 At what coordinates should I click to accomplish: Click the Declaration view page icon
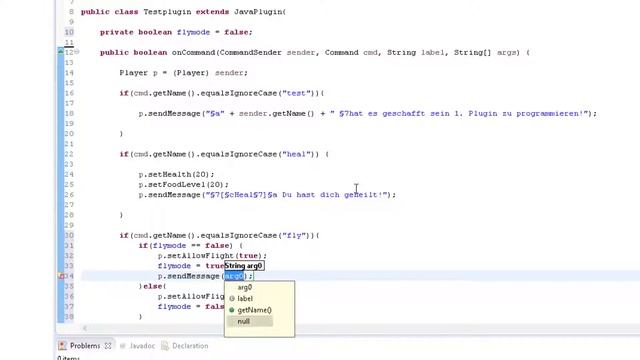point(165,346)
